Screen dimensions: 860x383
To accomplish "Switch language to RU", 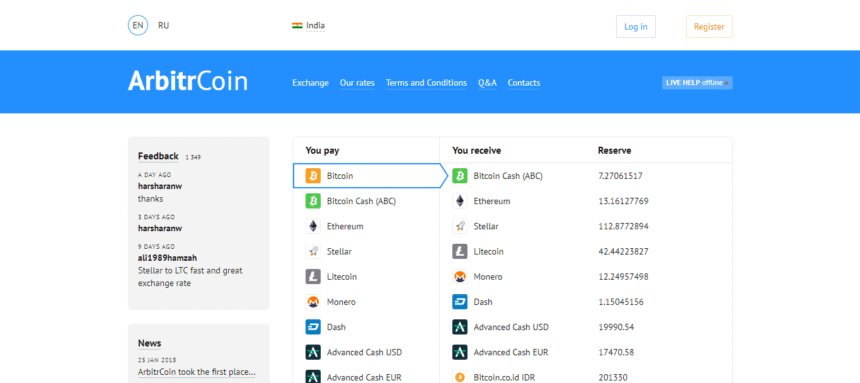I will (163, 26).
